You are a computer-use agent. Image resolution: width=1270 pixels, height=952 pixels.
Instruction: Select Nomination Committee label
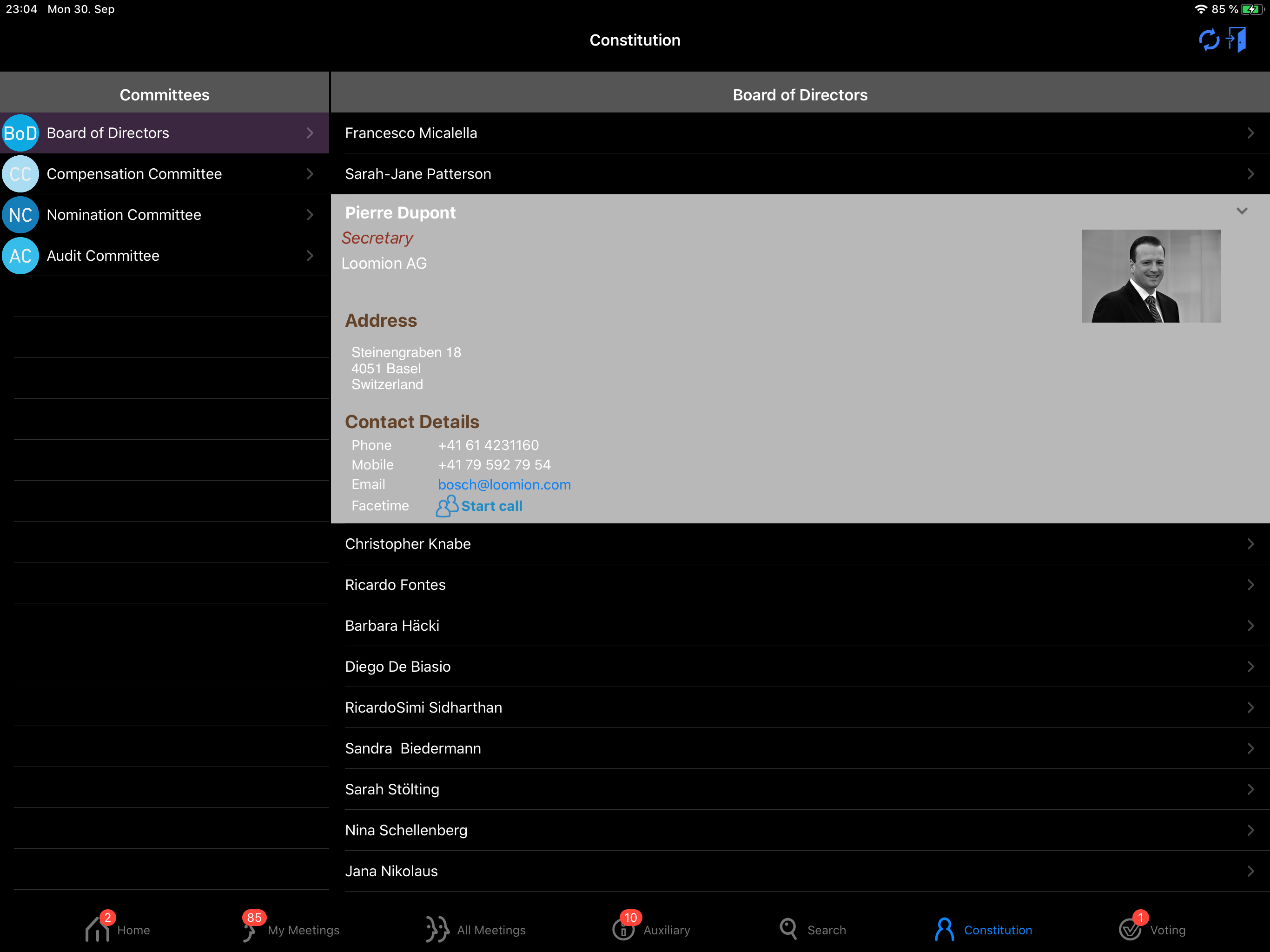pyautogui.click(x=124, y=215)
